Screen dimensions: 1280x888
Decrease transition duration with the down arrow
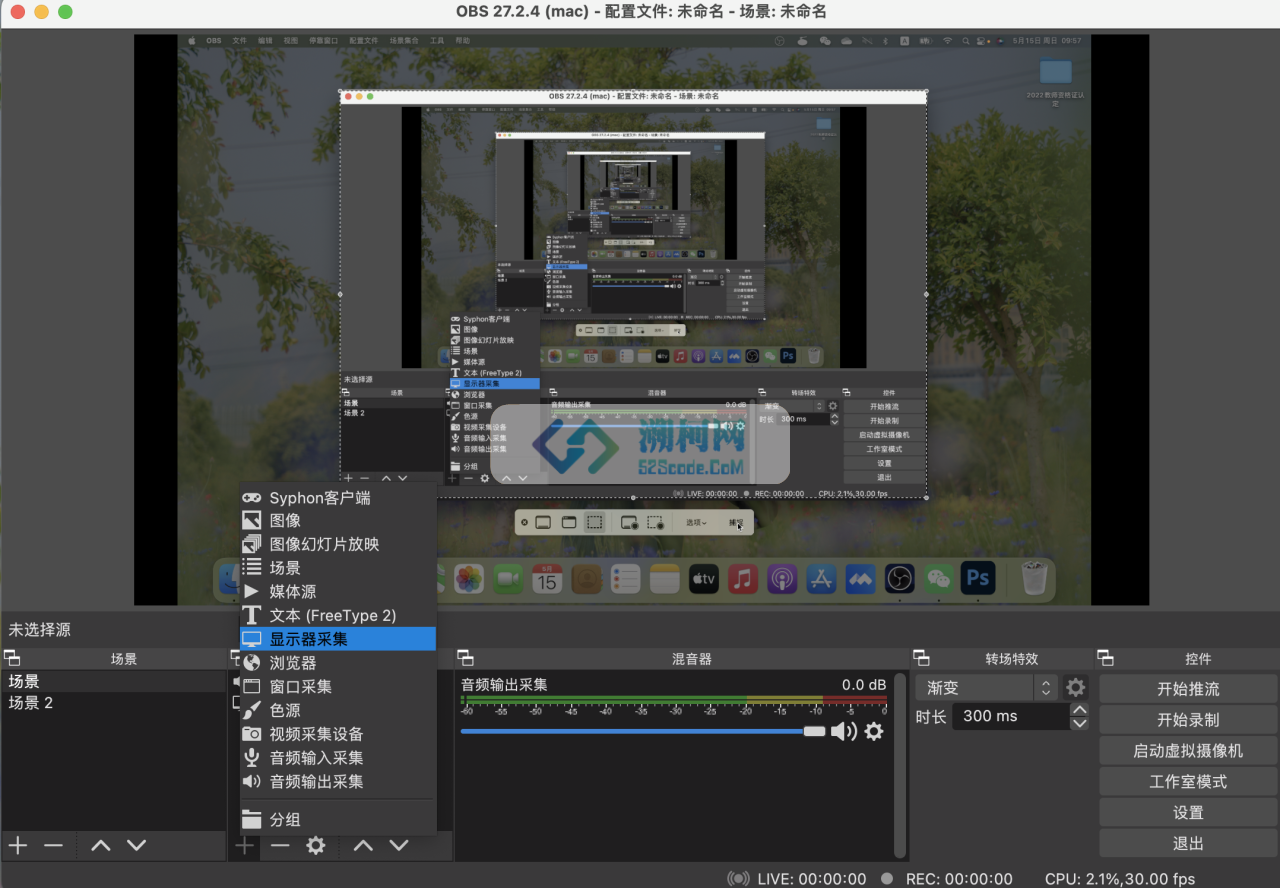tap(1079, 723)
